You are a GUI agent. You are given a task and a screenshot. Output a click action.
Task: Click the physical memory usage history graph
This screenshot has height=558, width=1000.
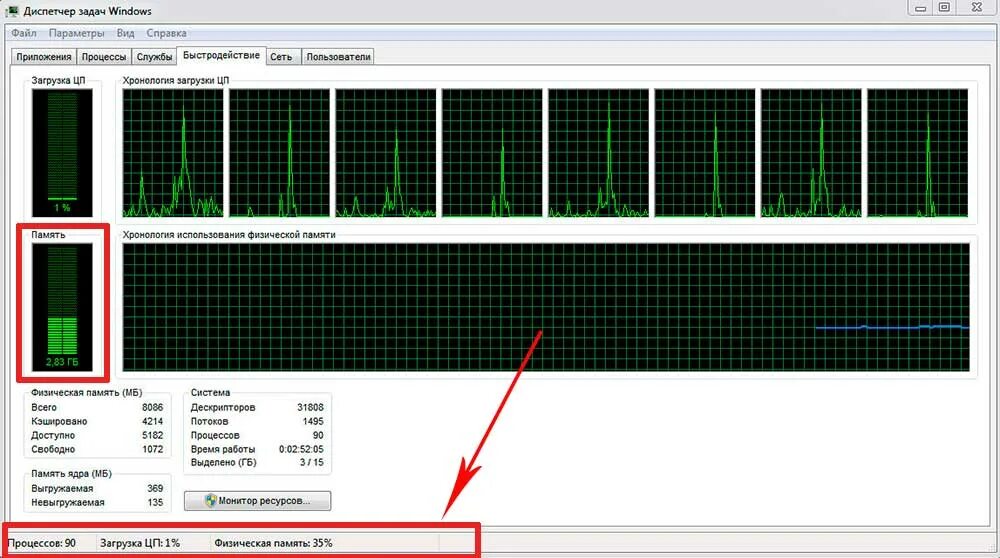click(546, 307)
